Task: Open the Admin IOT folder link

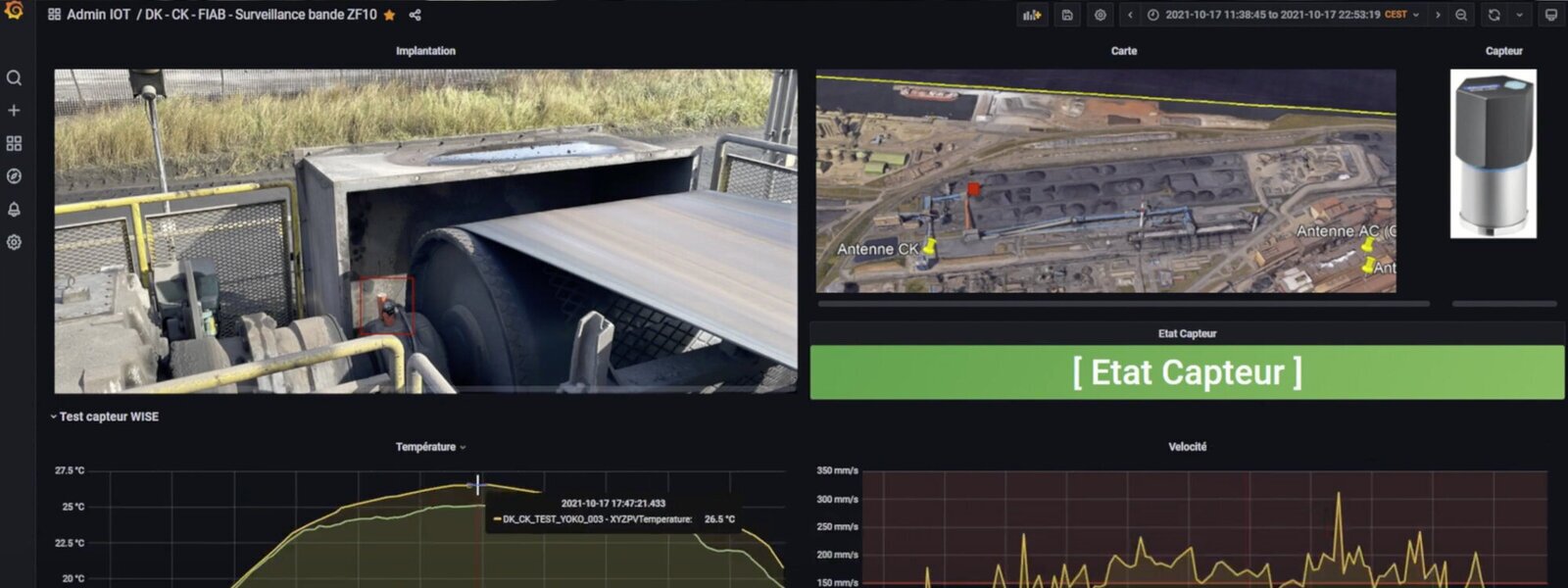Action: (x=98, y=15)
